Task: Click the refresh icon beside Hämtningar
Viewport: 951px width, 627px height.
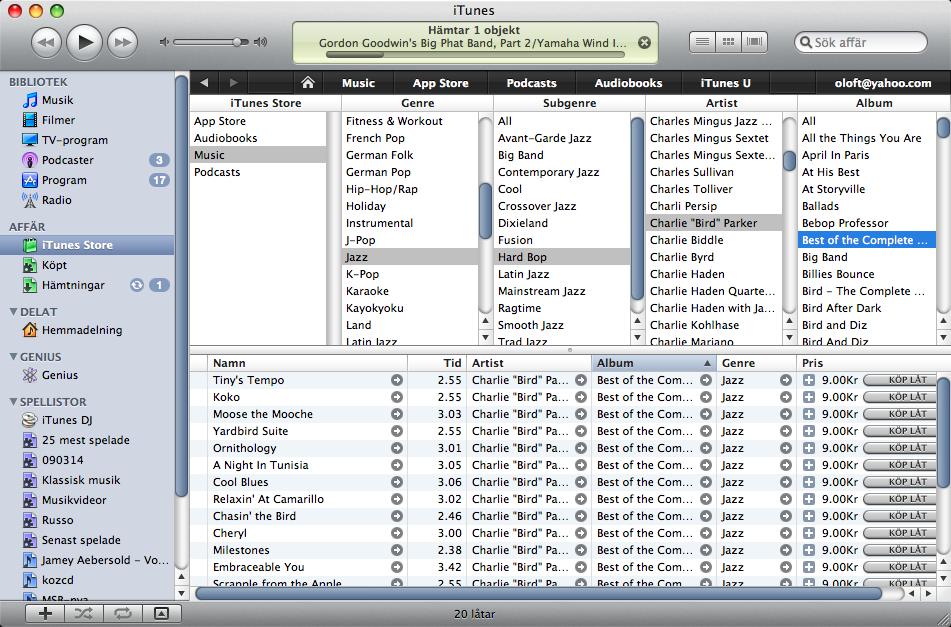Action: 137,285
